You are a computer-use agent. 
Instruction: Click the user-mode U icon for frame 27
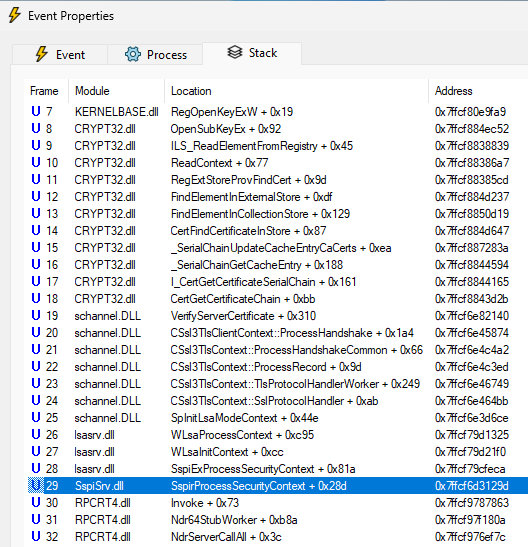tap(36, 452)
